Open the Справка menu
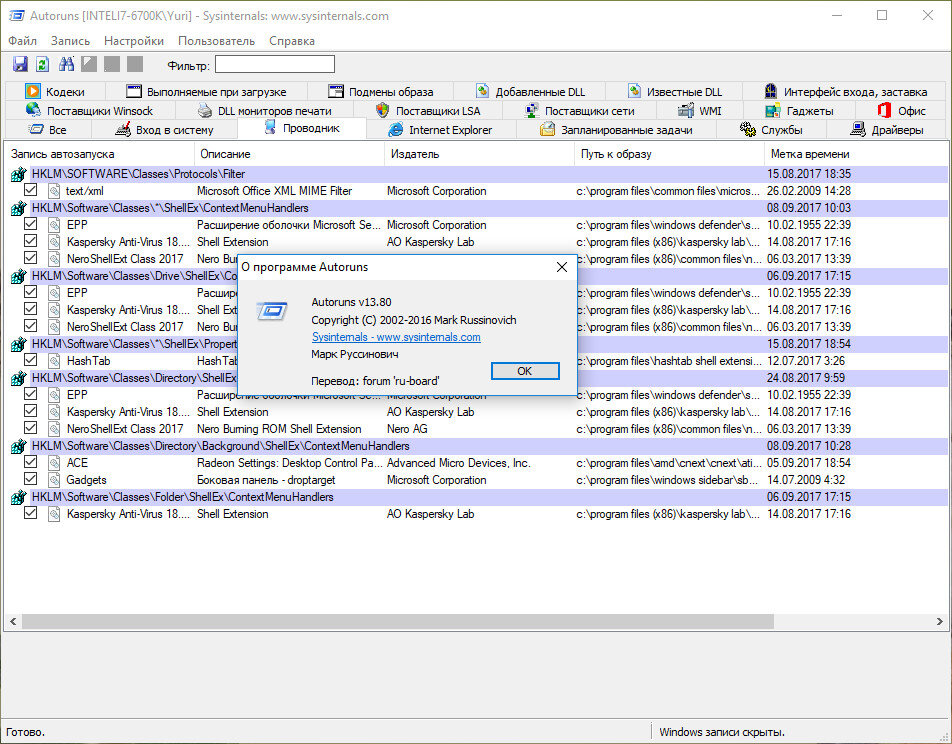 [x=291, y=41]
